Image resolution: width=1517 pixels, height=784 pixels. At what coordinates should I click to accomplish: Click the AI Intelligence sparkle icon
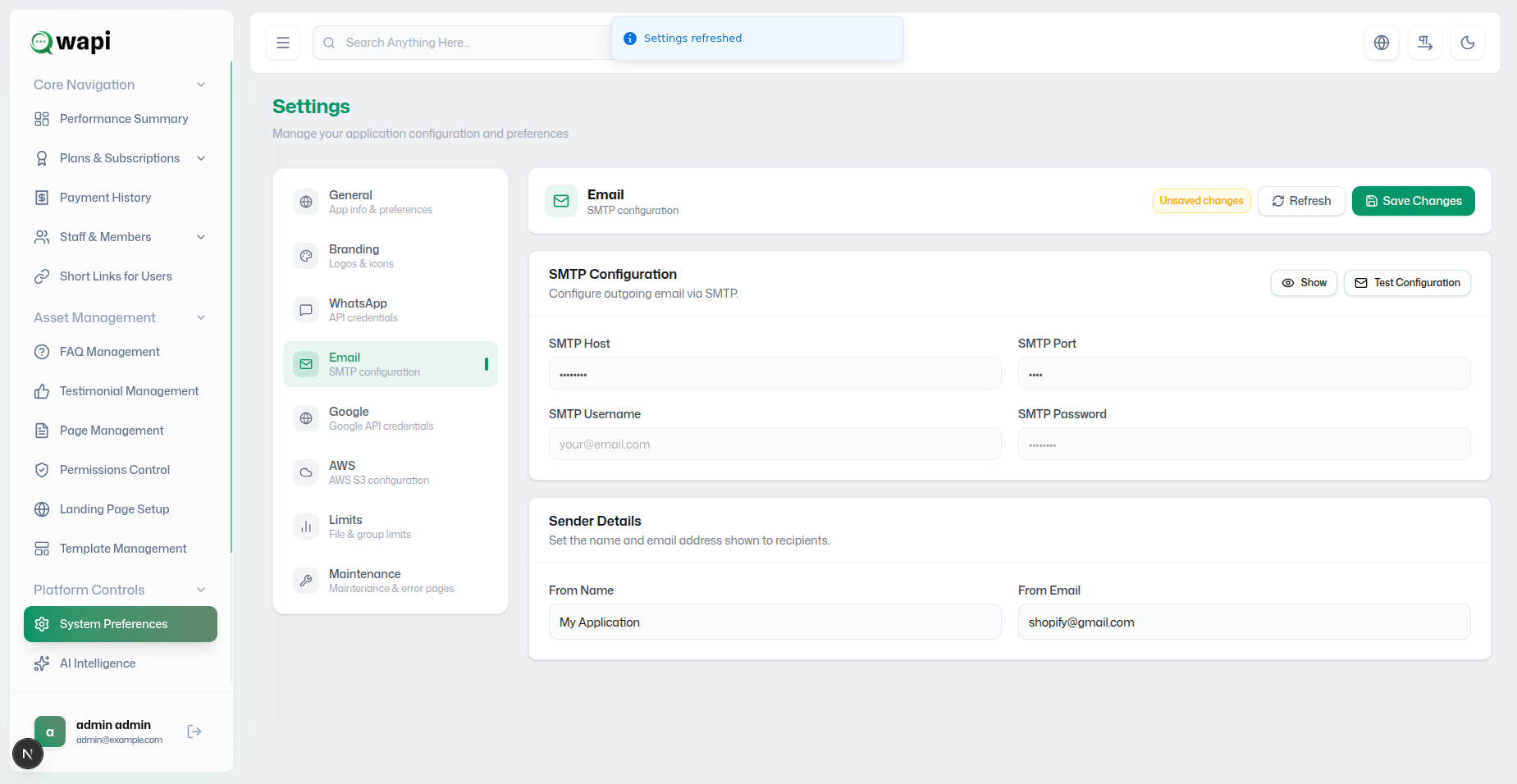(42, 663)
